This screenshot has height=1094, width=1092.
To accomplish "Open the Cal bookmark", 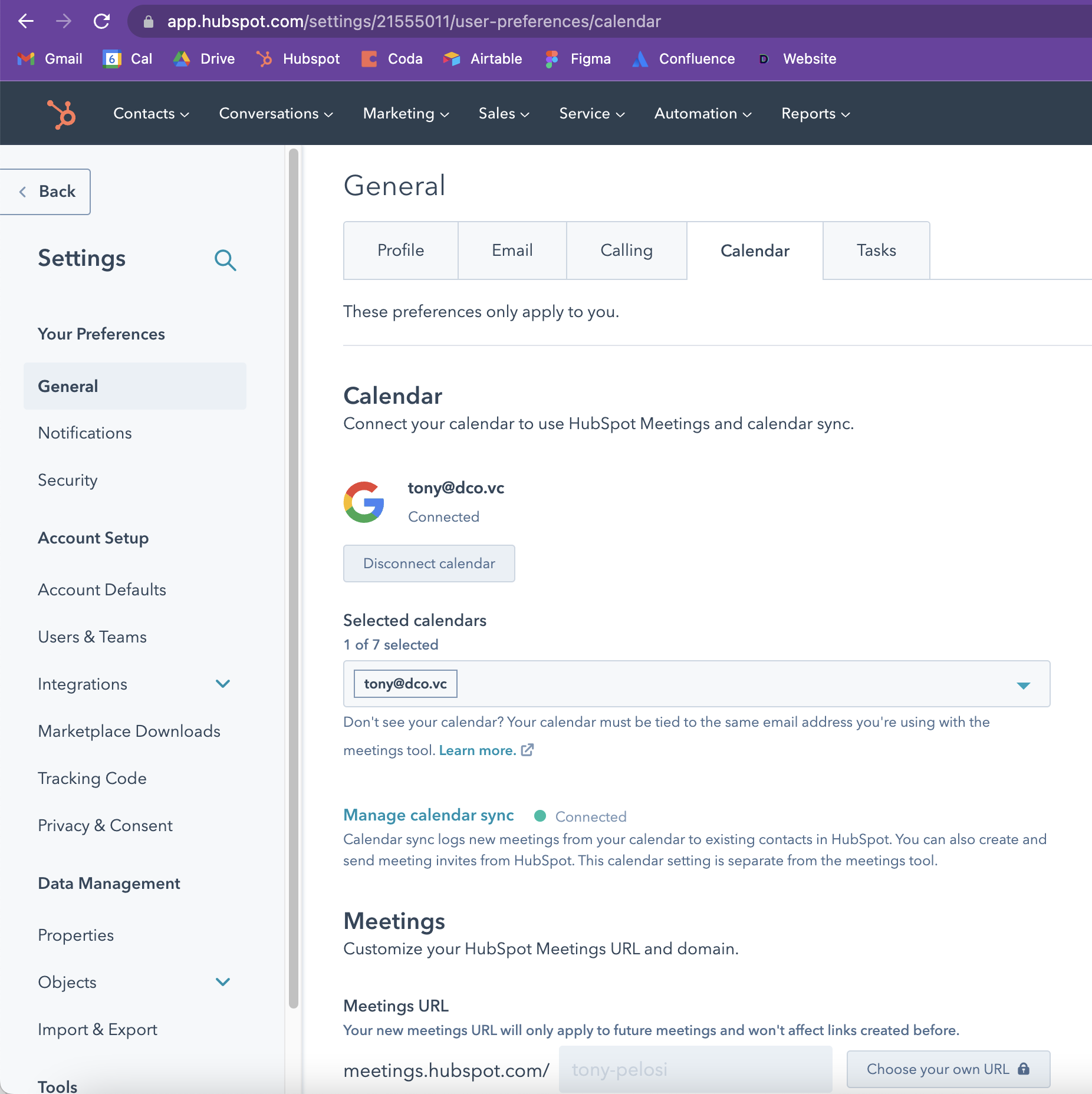I will pos(127,59).
